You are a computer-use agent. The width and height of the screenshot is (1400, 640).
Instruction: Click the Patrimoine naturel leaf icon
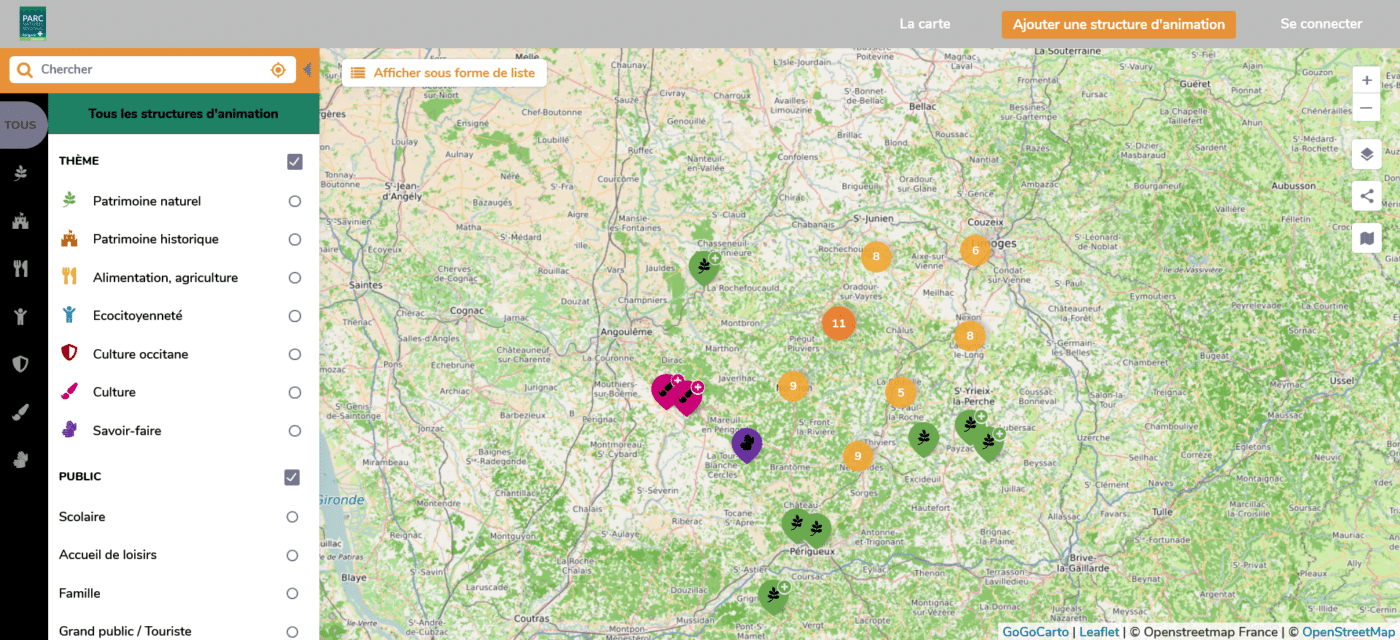click(x=69, y=200)
